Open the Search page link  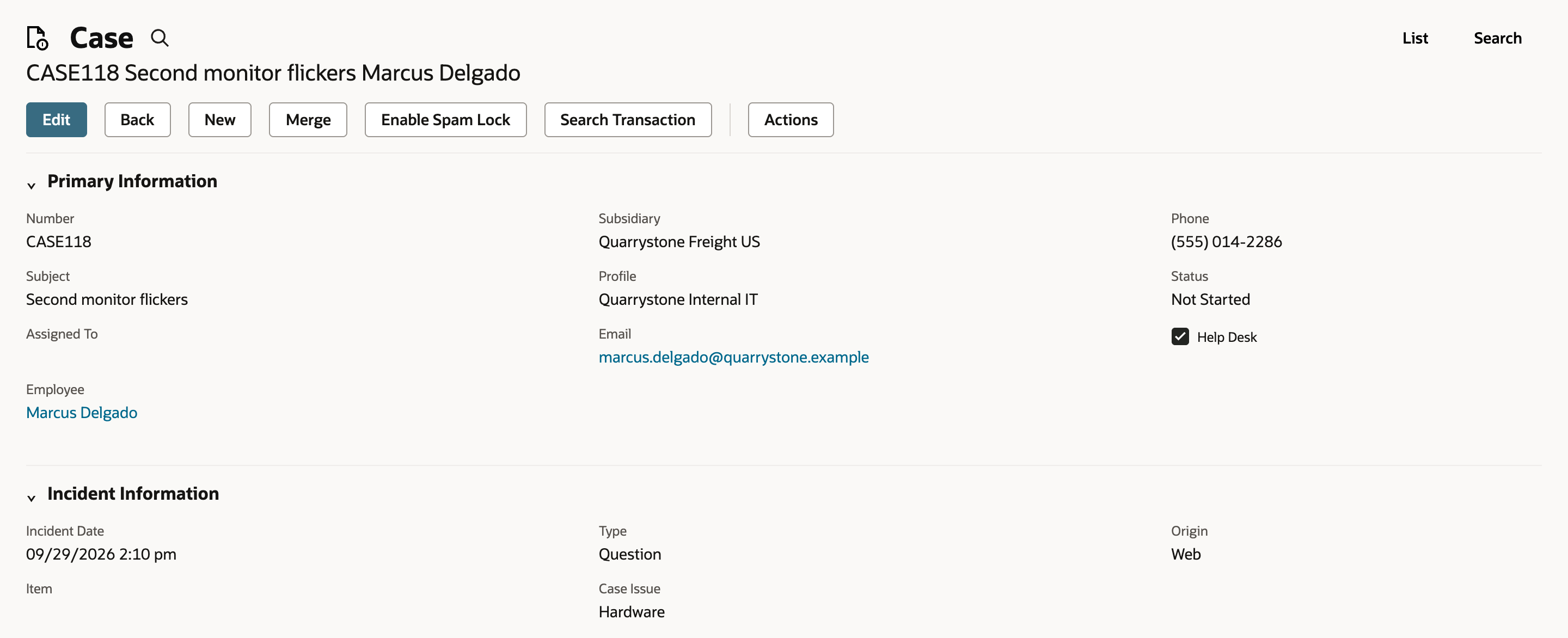(1497, 38)
